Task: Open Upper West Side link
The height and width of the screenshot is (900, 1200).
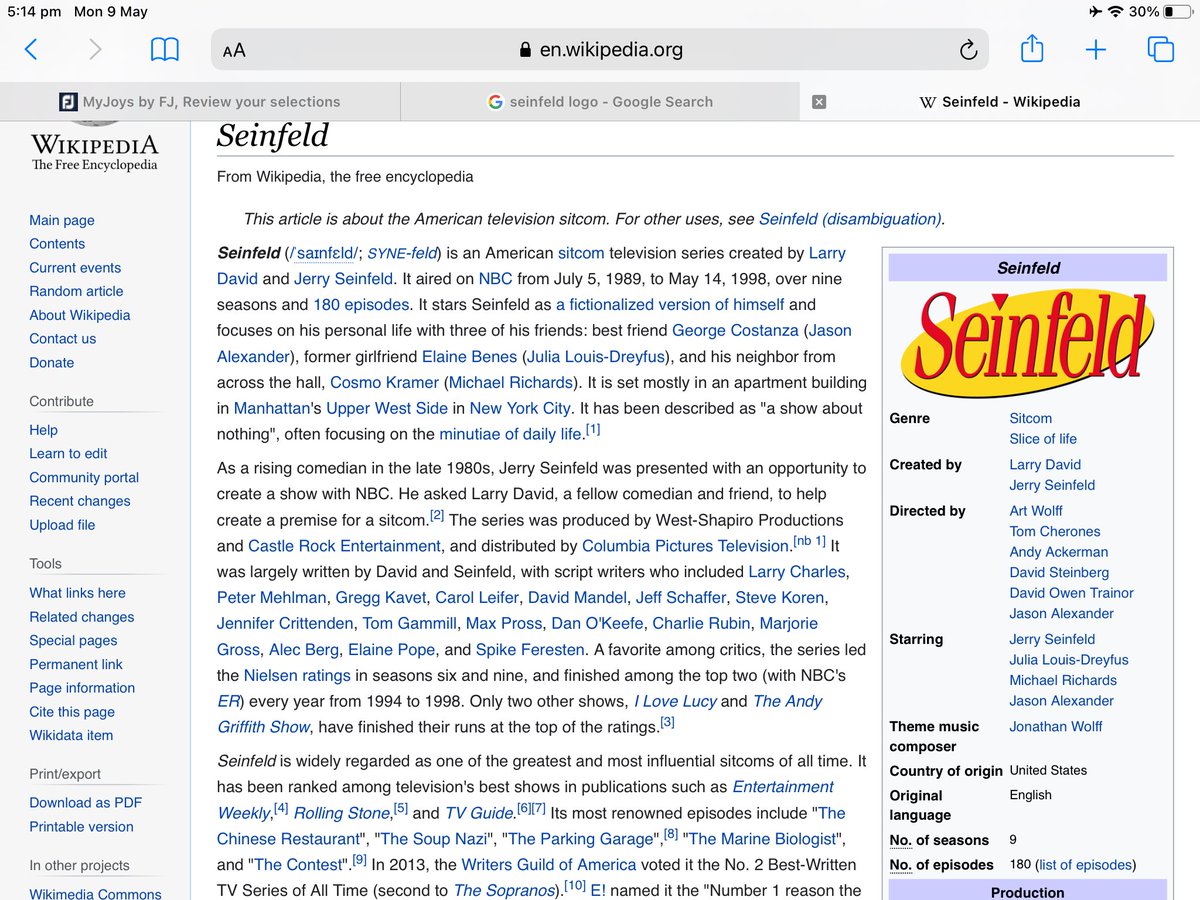Action: click(x=387, y=409)
